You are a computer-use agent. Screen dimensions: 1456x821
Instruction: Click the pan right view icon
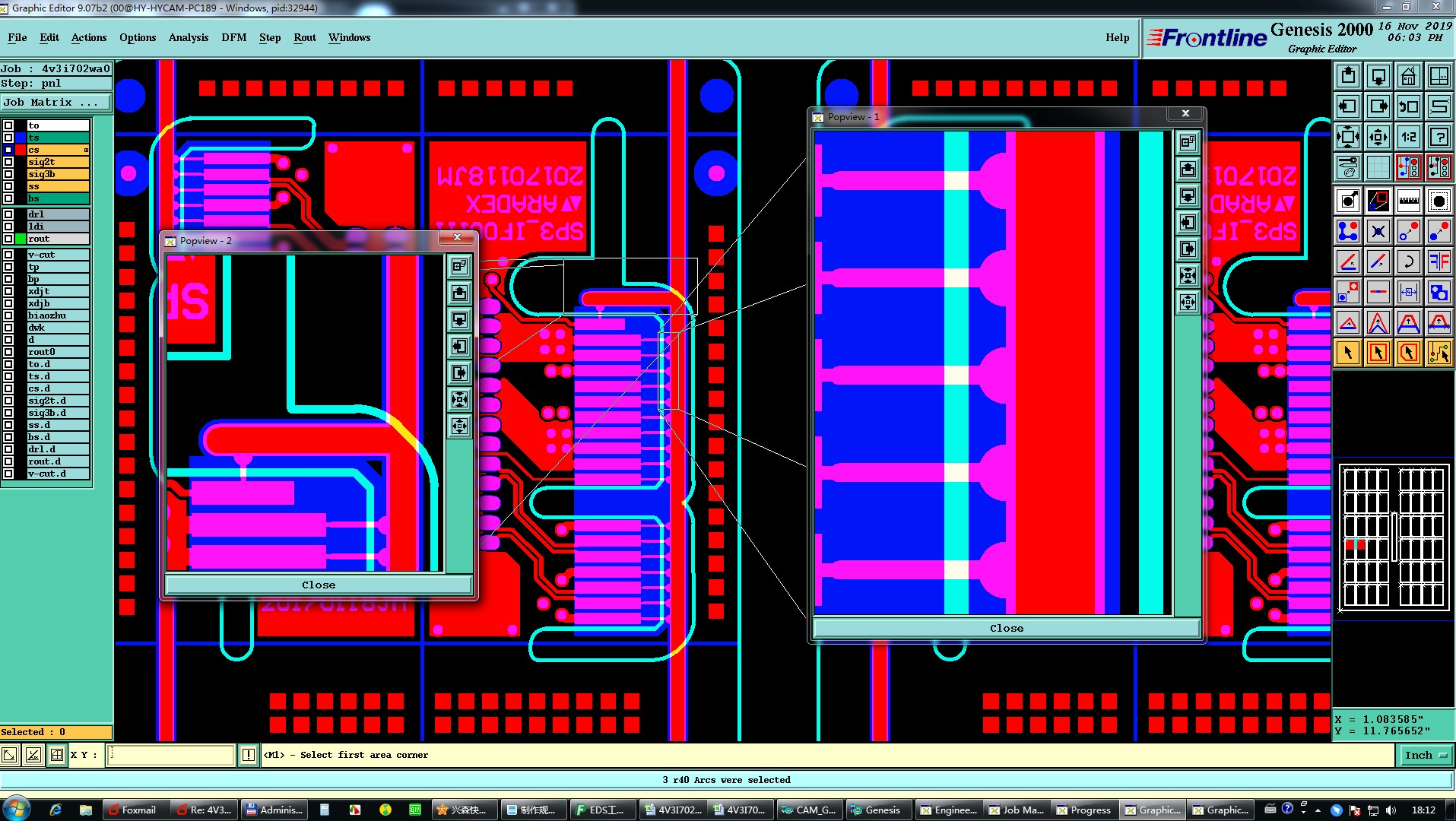tap(1378, 106)
